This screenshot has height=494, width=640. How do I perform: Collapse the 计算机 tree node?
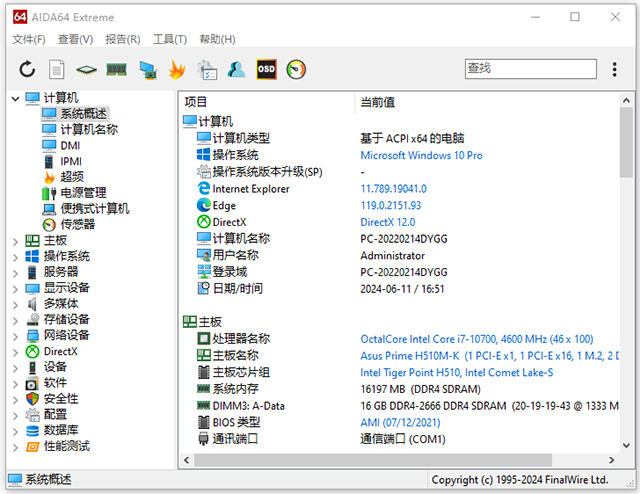coord(16,98)
